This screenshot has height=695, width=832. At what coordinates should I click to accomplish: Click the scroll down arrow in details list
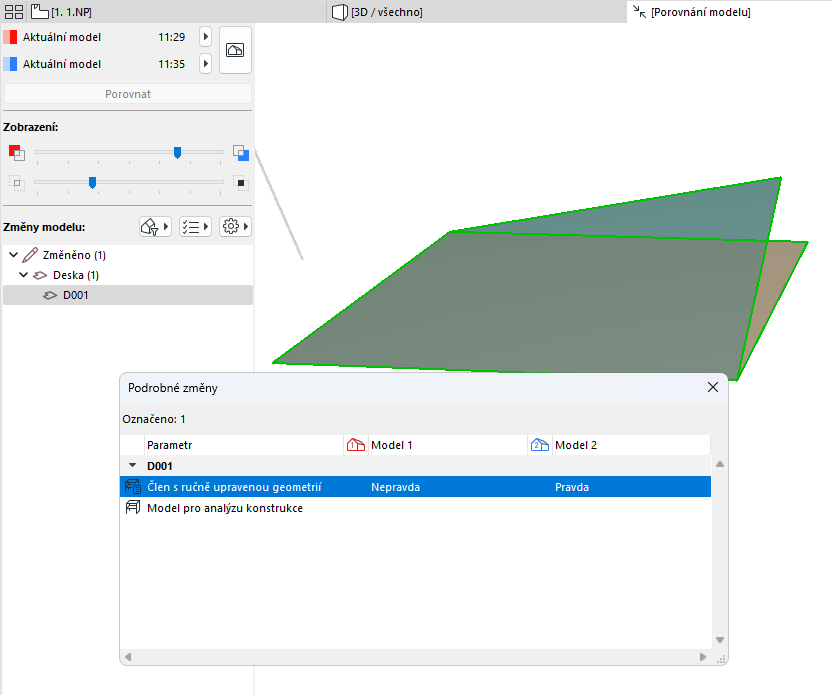coord(720,640)
